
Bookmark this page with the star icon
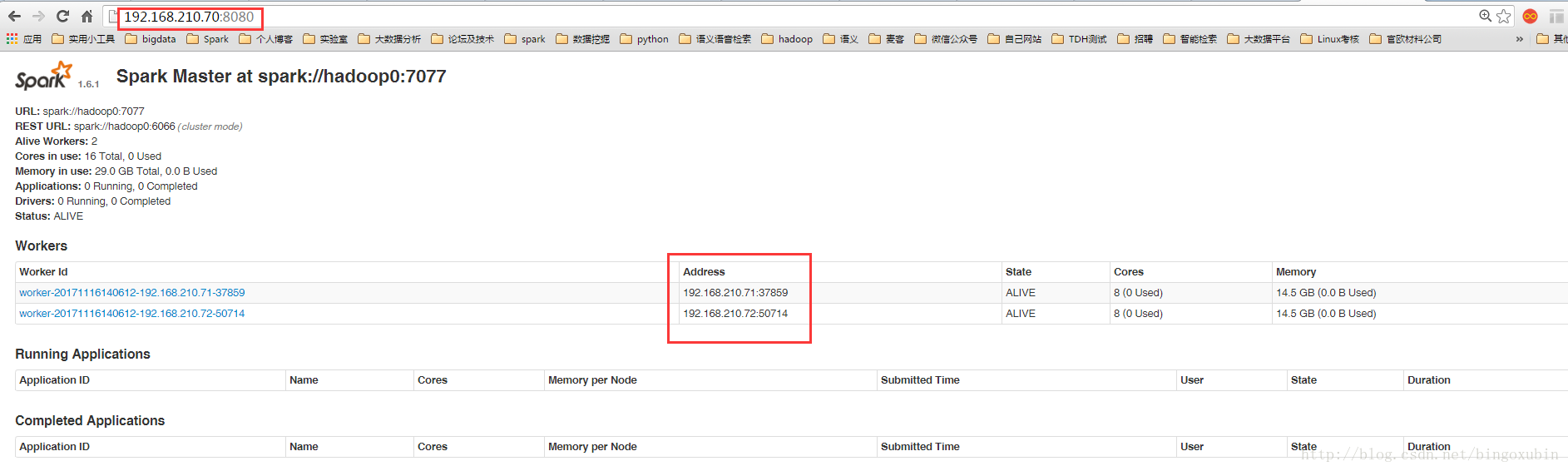(x=1503, y=16)
